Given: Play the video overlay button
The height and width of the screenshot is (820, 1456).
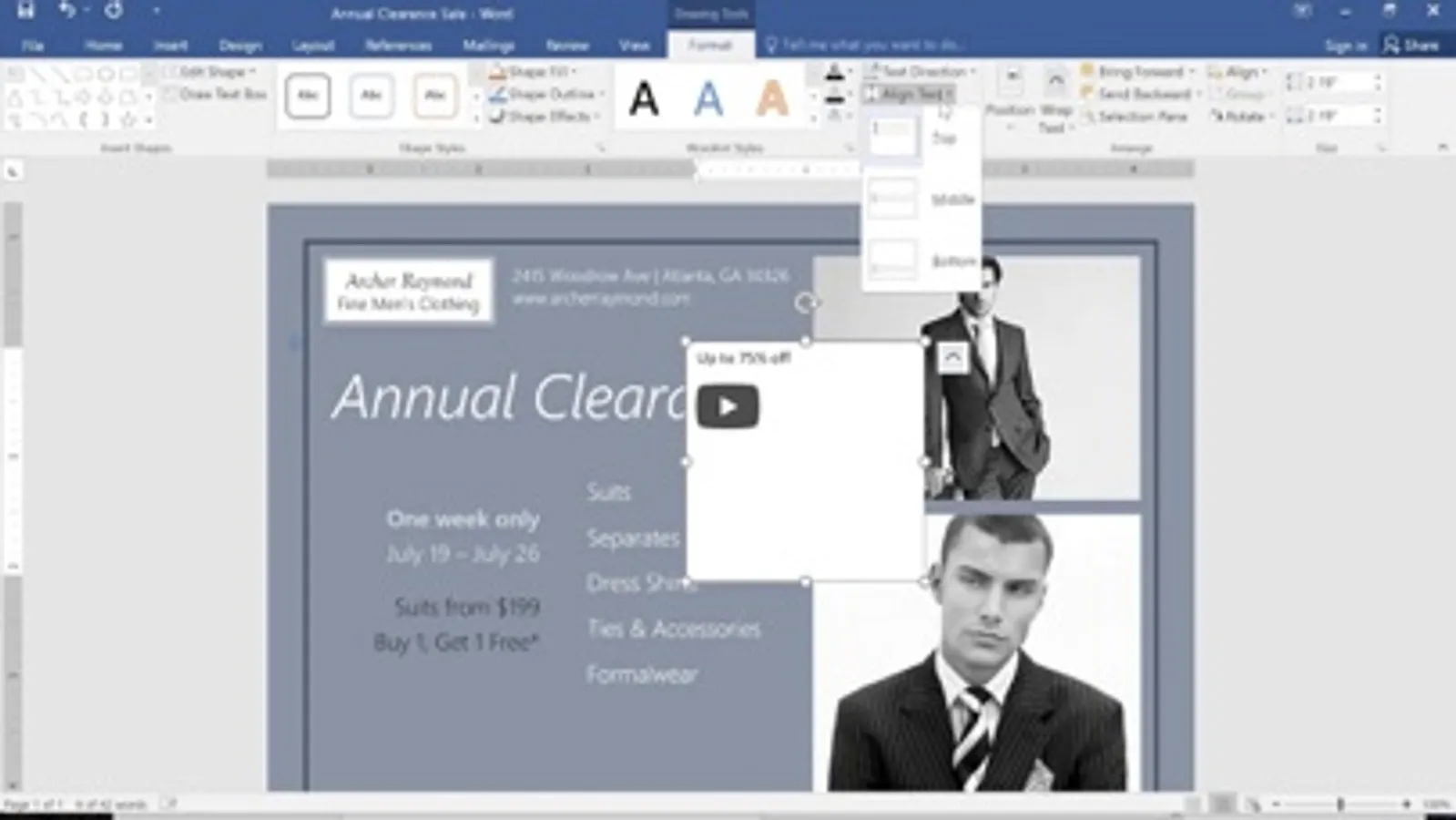Looking at the screenshot, I should (728, 406).
